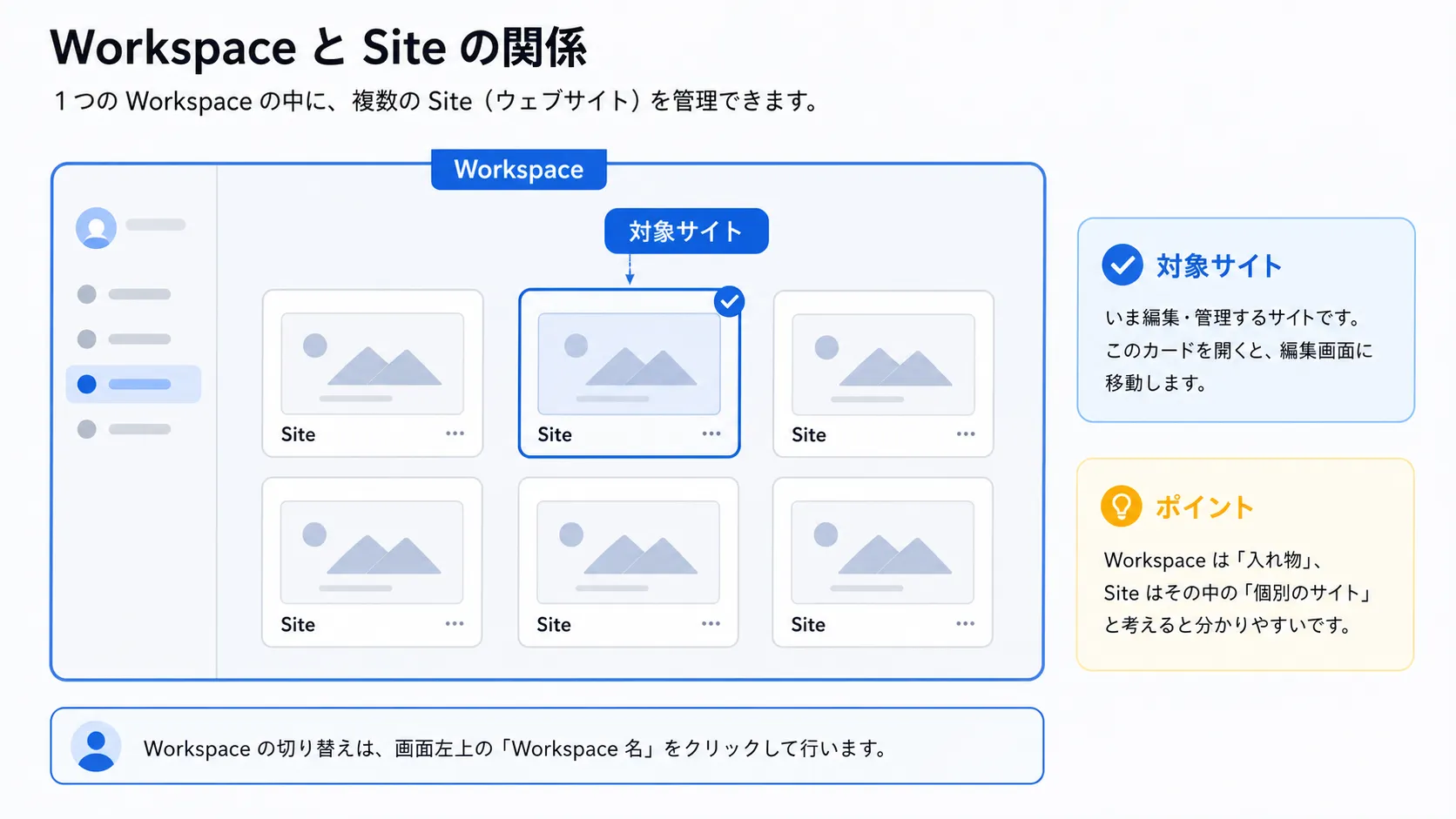
Task: Open the top-right Site card thumbnail
Action: [883, 364]
